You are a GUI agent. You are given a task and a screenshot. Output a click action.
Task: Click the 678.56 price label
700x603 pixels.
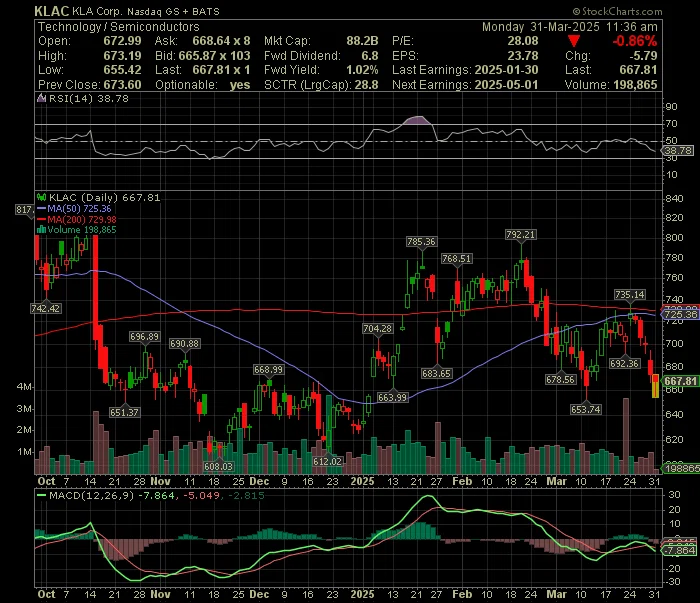[560, 379]
